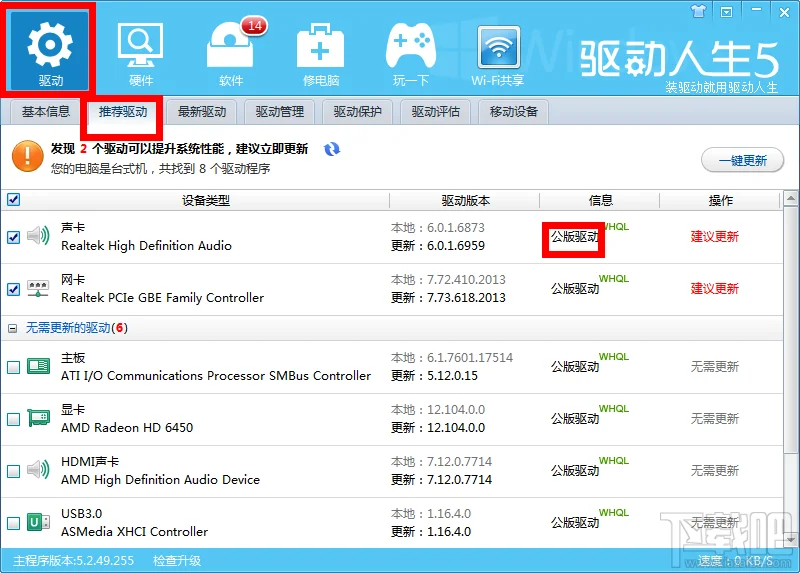The width and height of the screenshot is (800, 573).
Task: Switch to the 最新驱动 tab
Action: tap(202, 112)
